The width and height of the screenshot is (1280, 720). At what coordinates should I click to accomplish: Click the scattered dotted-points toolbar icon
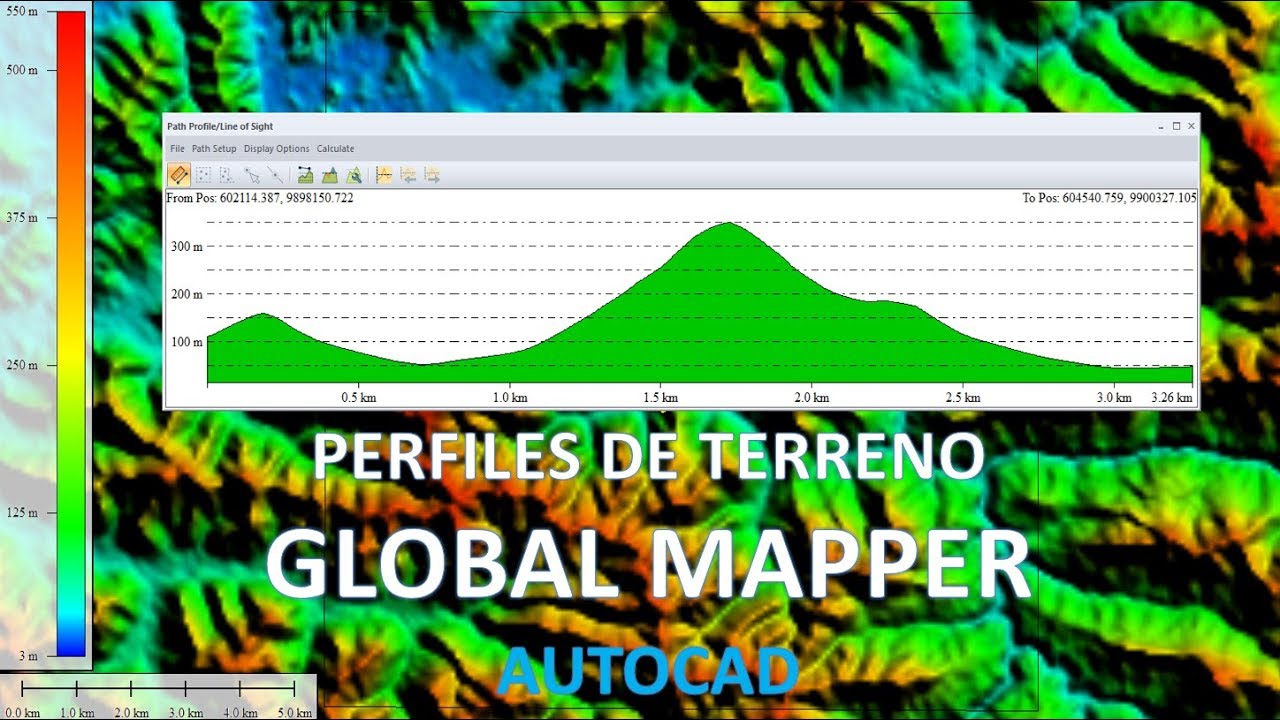(227, 176)
